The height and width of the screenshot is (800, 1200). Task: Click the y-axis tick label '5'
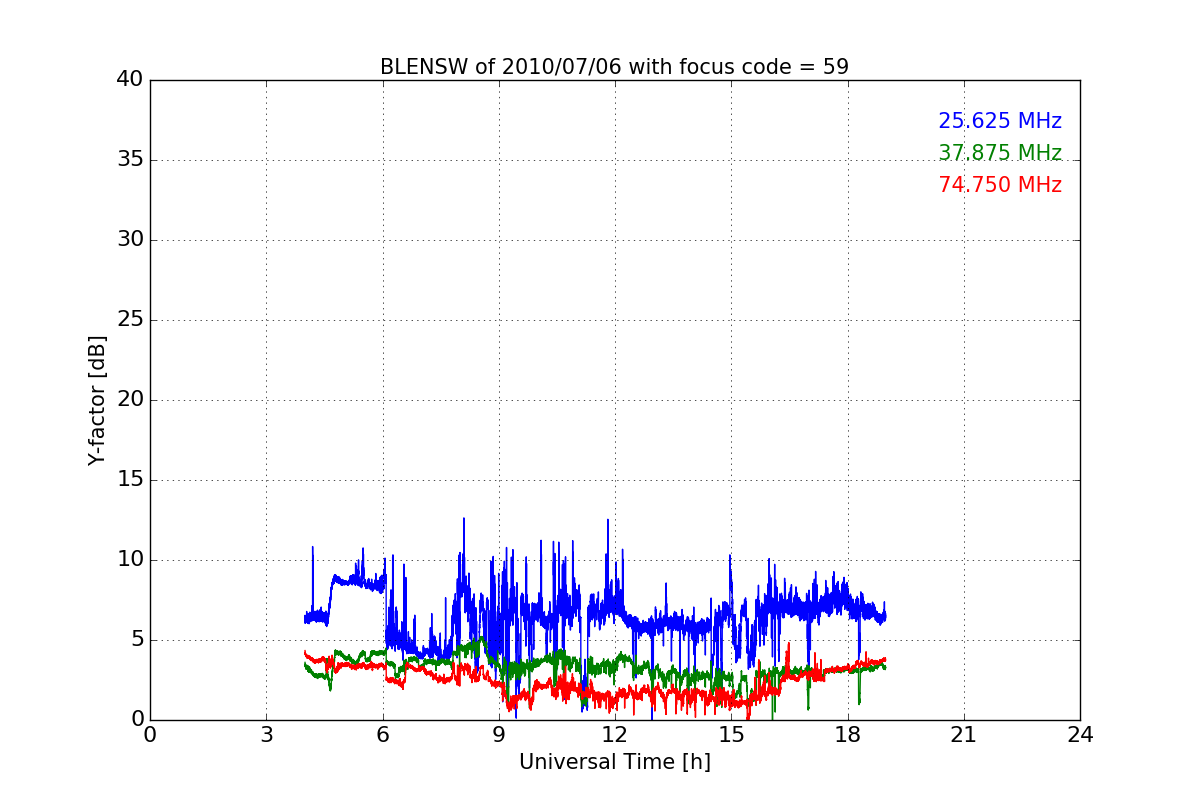(x=137, y=640)
